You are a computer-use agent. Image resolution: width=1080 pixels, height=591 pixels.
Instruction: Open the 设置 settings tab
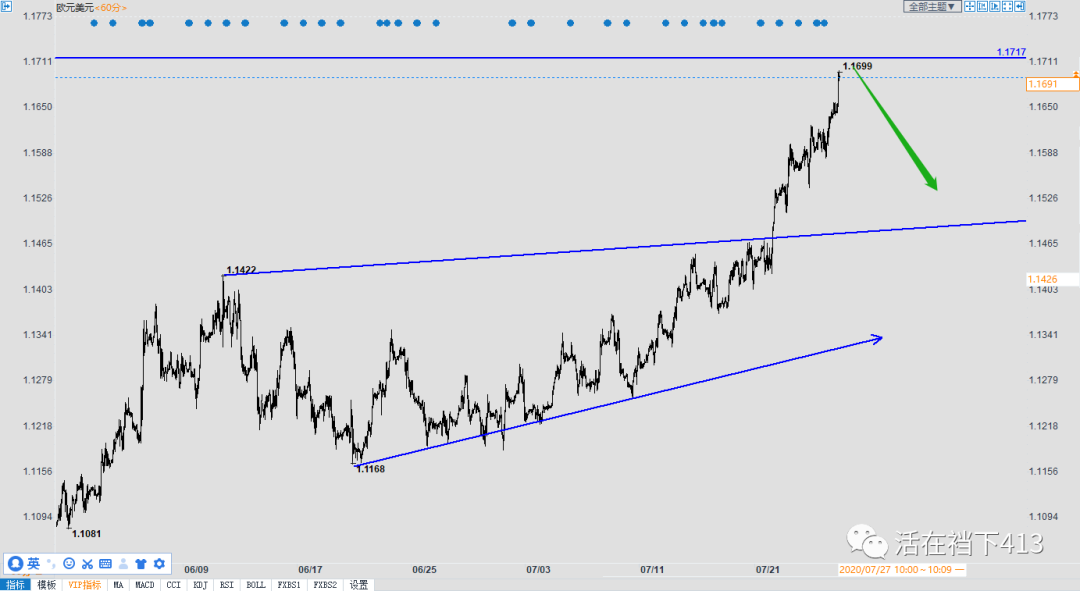(x=359, y=585)
